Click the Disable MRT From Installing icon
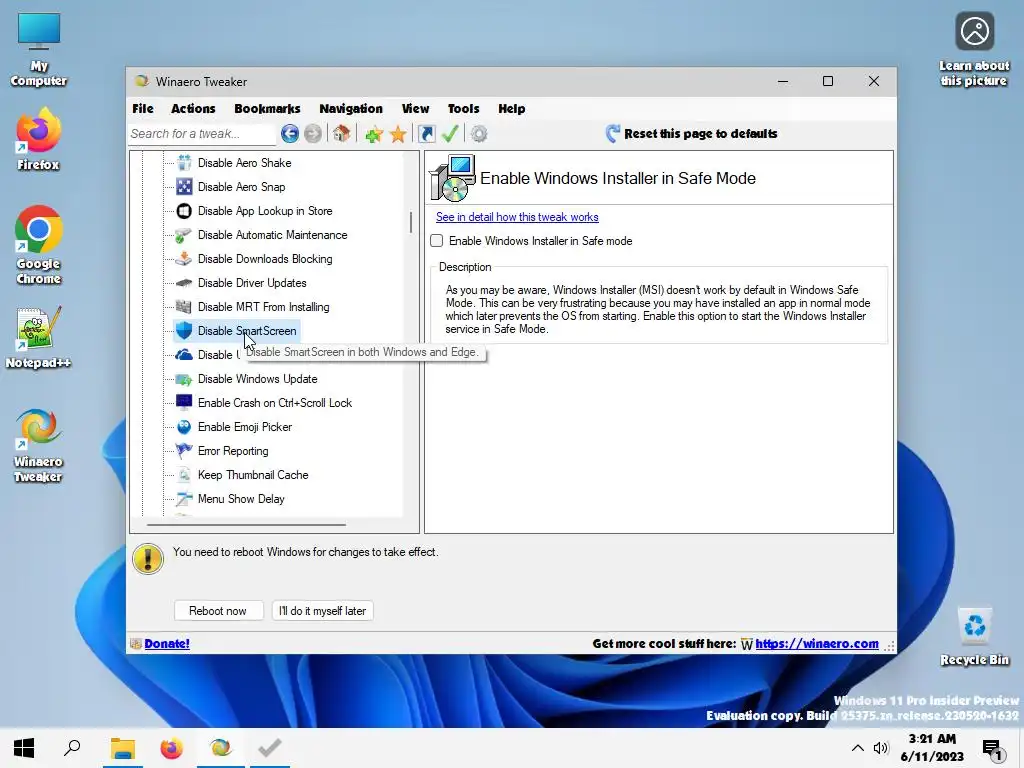 pos(184,307)
